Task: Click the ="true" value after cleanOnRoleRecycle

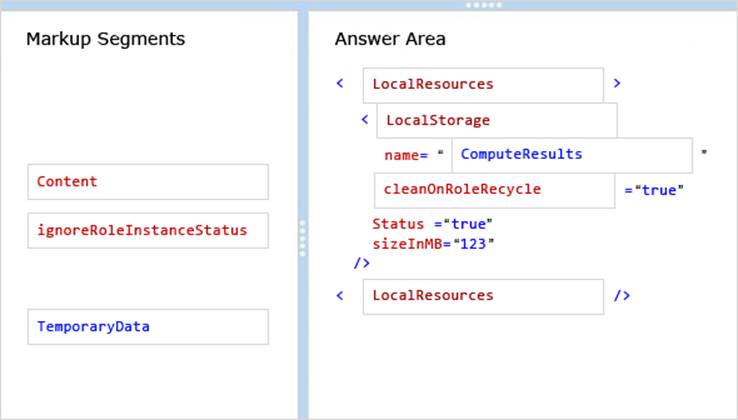Action: pos(656,190)
